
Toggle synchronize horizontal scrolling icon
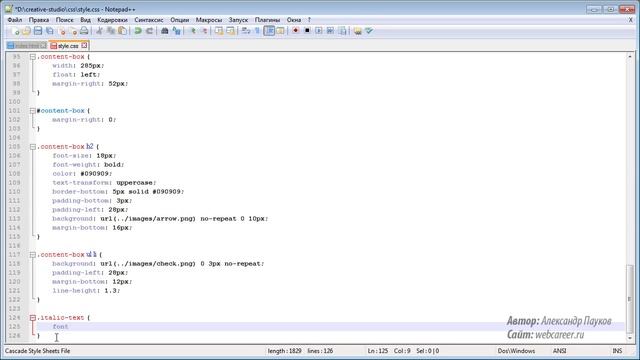(230, 31)
